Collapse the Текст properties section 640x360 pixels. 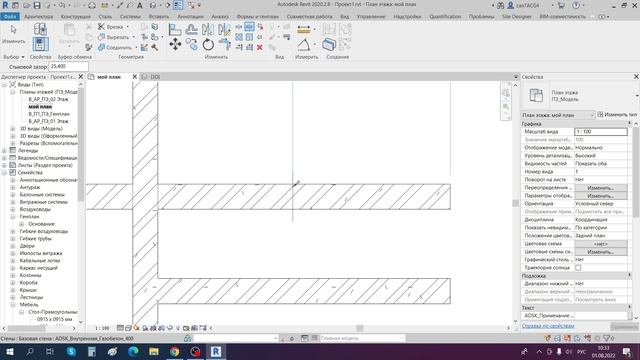coord(629,307)
